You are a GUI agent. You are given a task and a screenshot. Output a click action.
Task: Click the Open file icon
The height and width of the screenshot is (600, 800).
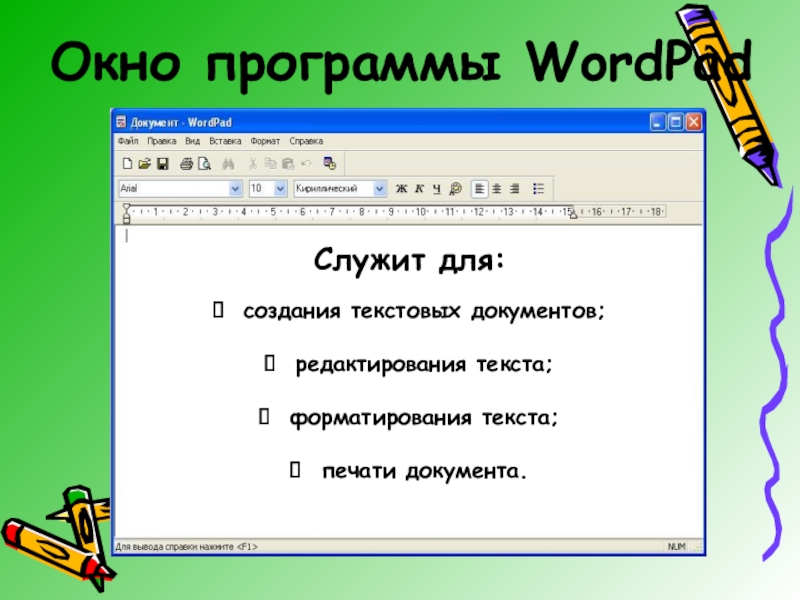tap(144, 164)
